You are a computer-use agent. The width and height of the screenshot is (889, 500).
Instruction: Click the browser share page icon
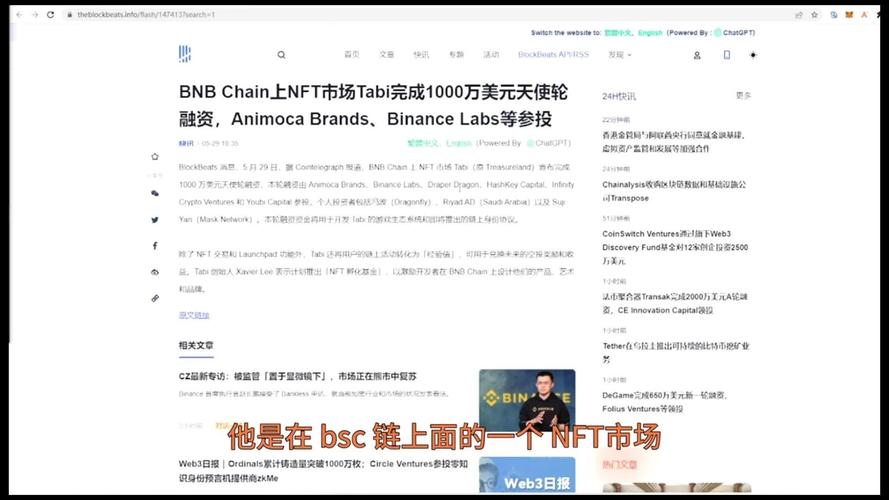[799, 15]
